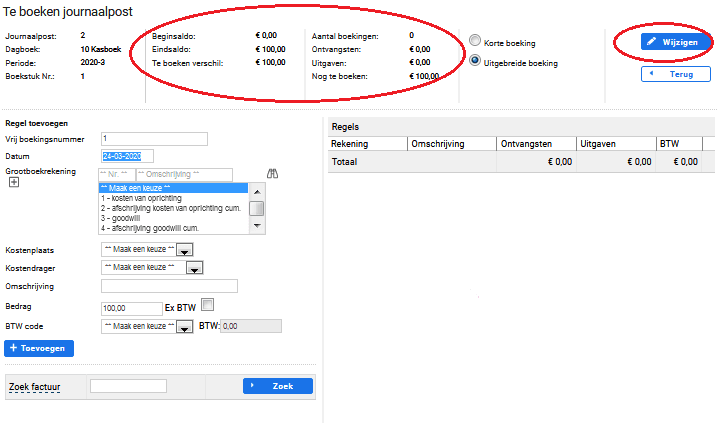The image size is (717, 424).
Task: Select '4 - afschrijving goodwill cum.' entry
Action: (173, 228)
